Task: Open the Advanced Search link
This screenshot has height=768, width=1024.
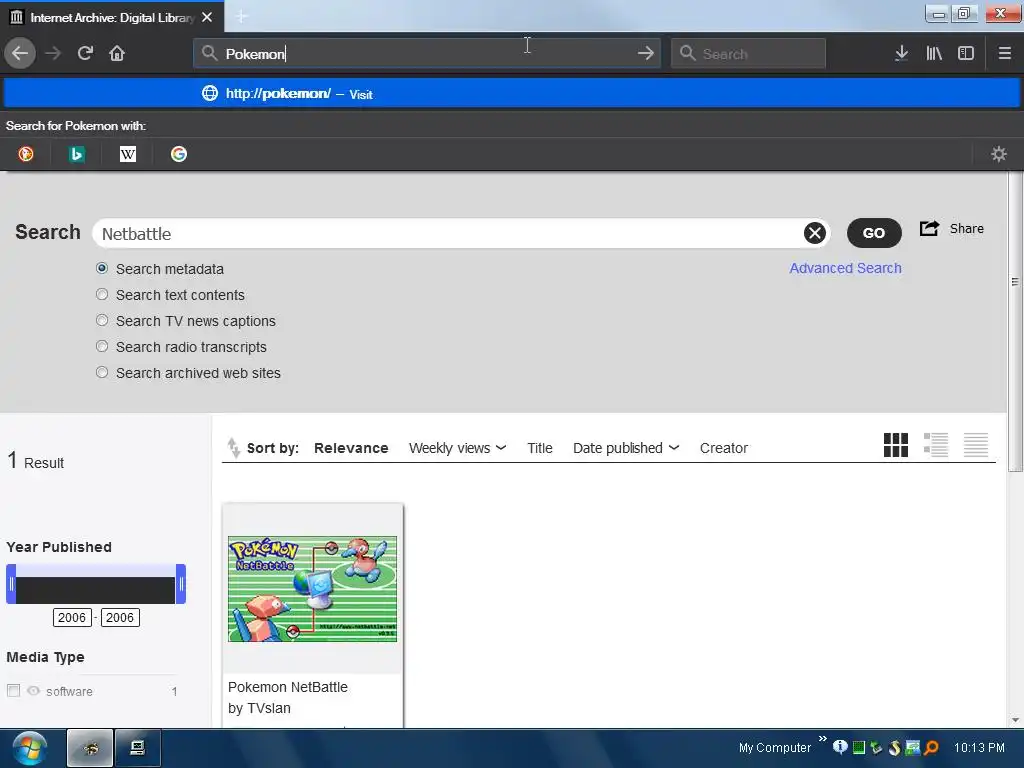Action: (x=845, y=268)
